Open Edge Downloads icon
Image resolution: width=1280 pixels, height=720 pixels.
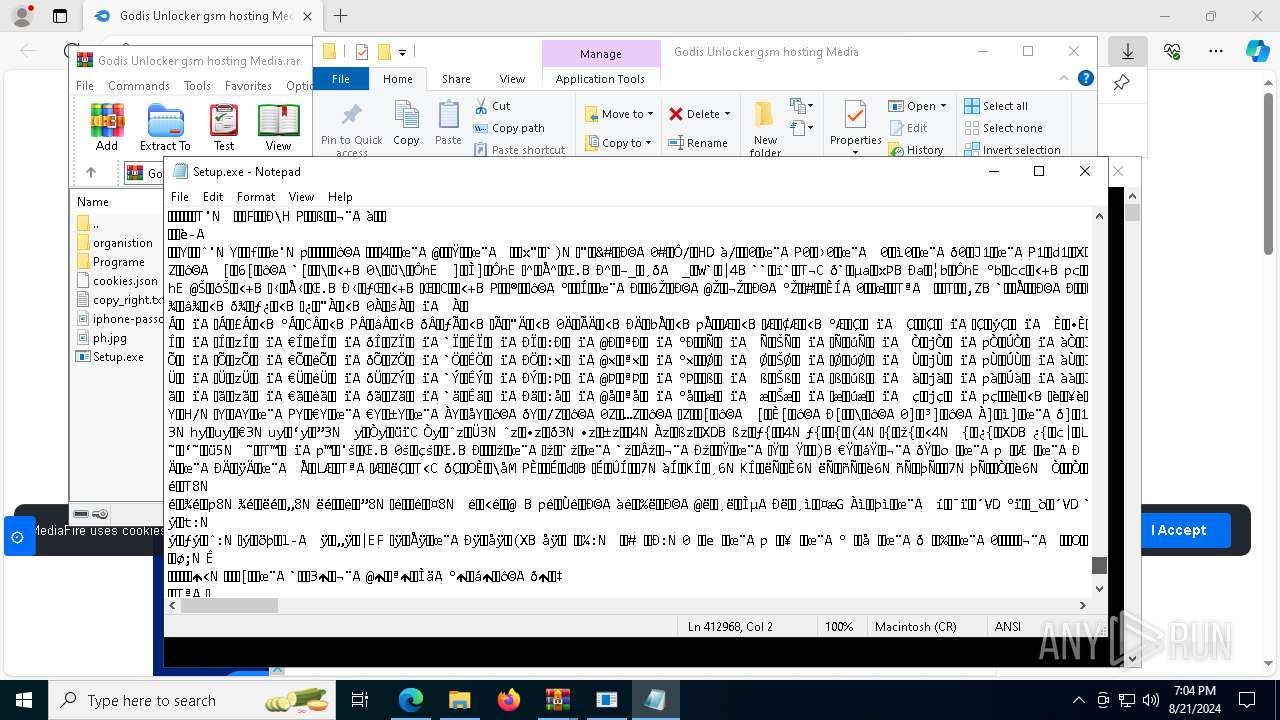coord(1127,51)
